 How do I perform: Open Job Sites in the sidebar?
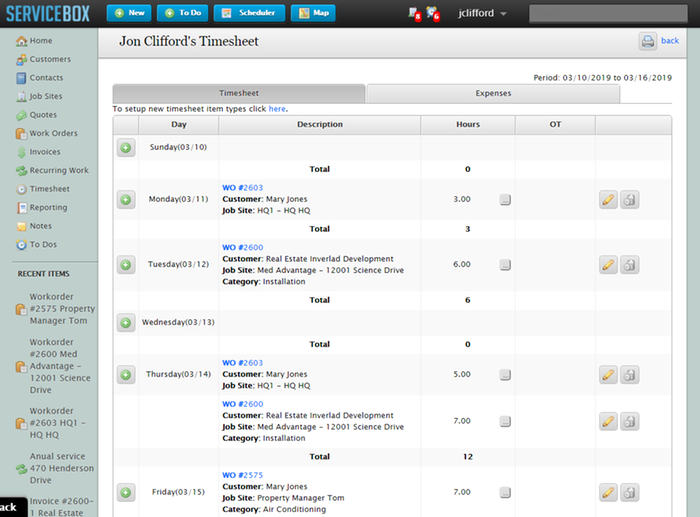click(x=39, y=96)
